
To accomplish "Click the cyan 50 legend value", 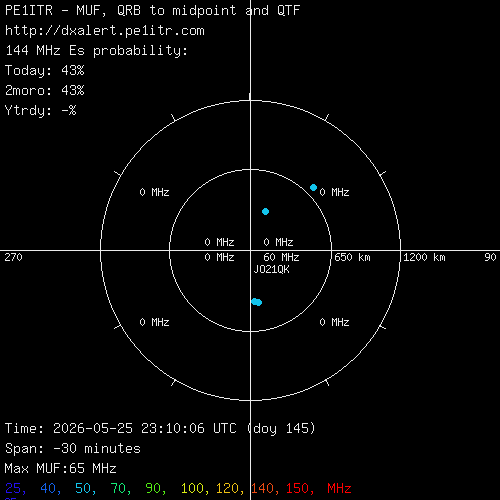I will 85,489.
